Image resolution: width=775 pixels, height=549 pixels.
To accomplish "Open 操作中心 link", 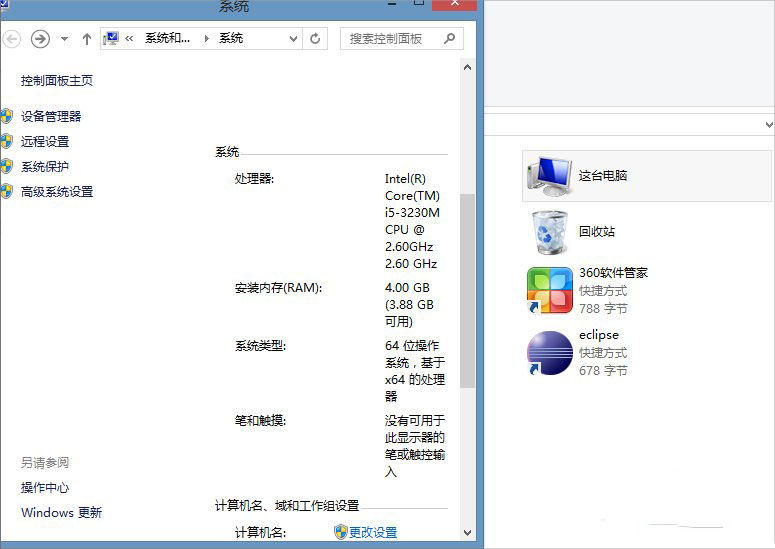I will pos(45,488).
